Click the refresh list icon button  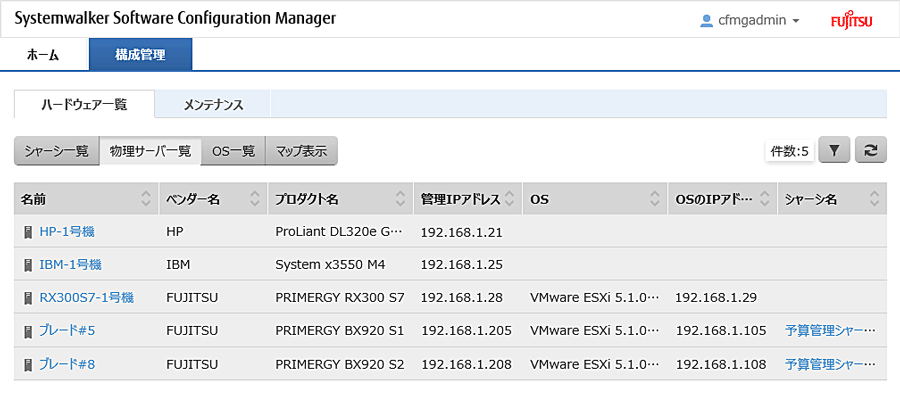[871, 151]
